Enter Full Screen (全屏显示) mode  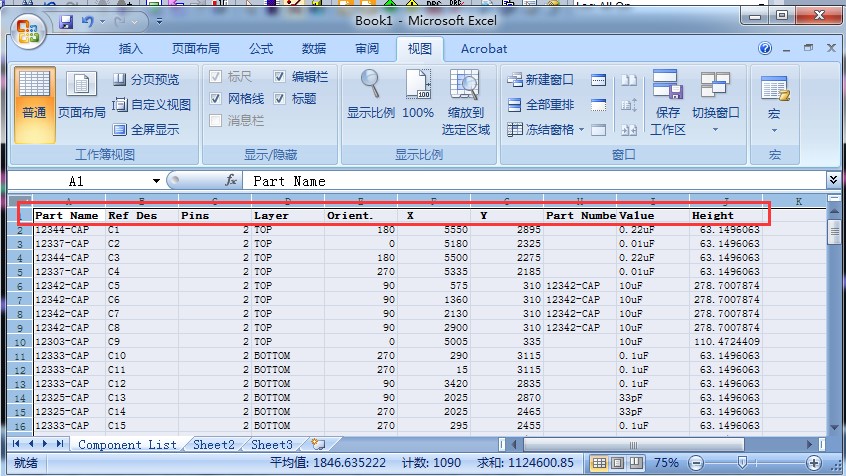pos(146,130)
